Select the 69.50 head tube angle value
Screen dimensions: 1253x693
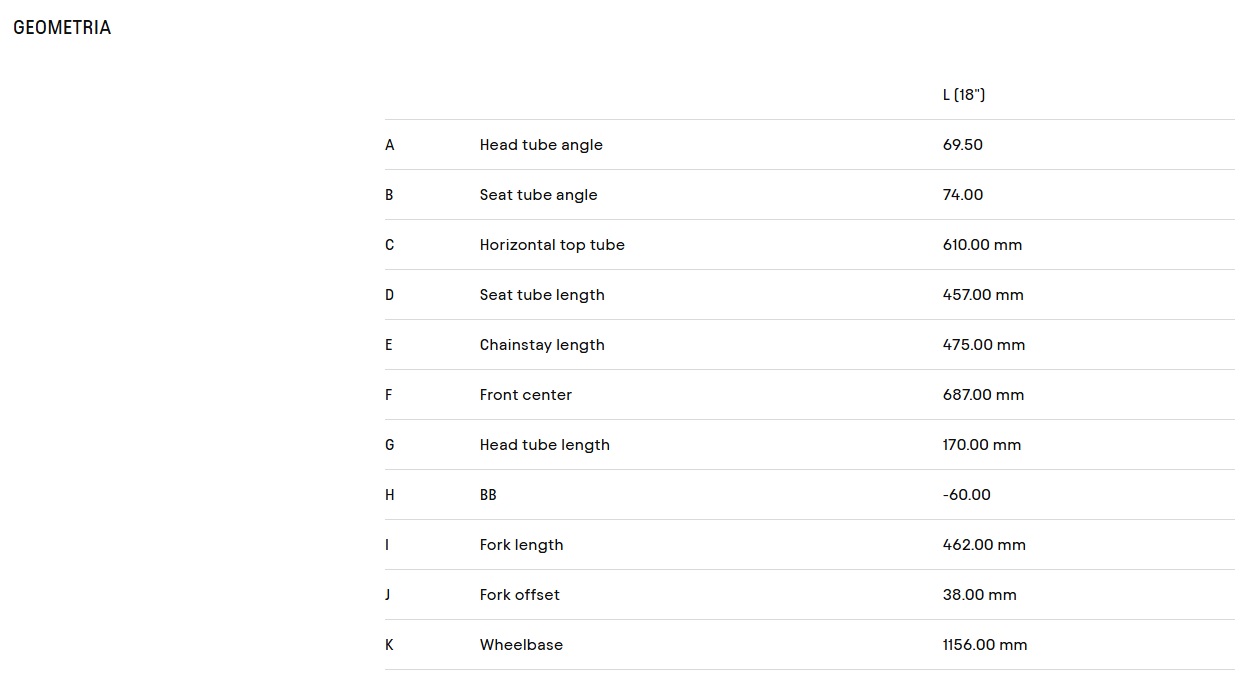[x=963, y=145]
